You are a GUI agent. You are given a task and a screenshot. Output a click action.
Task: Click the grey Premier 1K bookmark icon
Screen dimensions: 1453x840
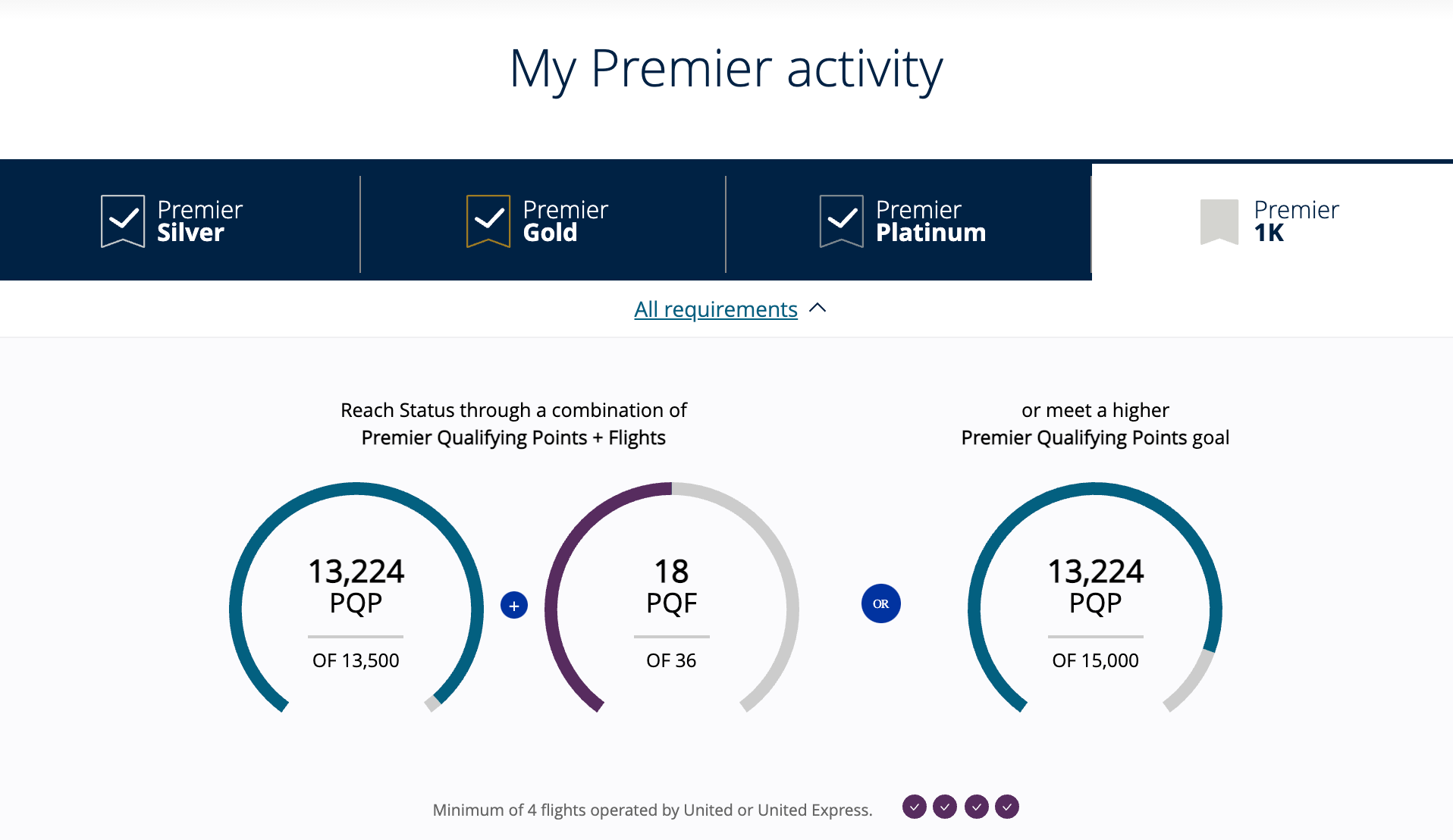1219,221
